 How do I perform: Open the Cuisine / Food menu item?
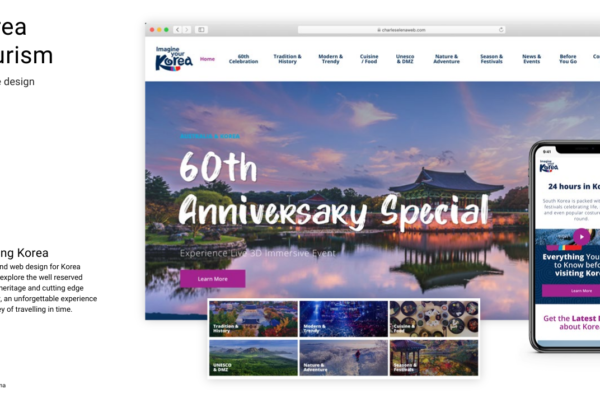coord(369,59)
